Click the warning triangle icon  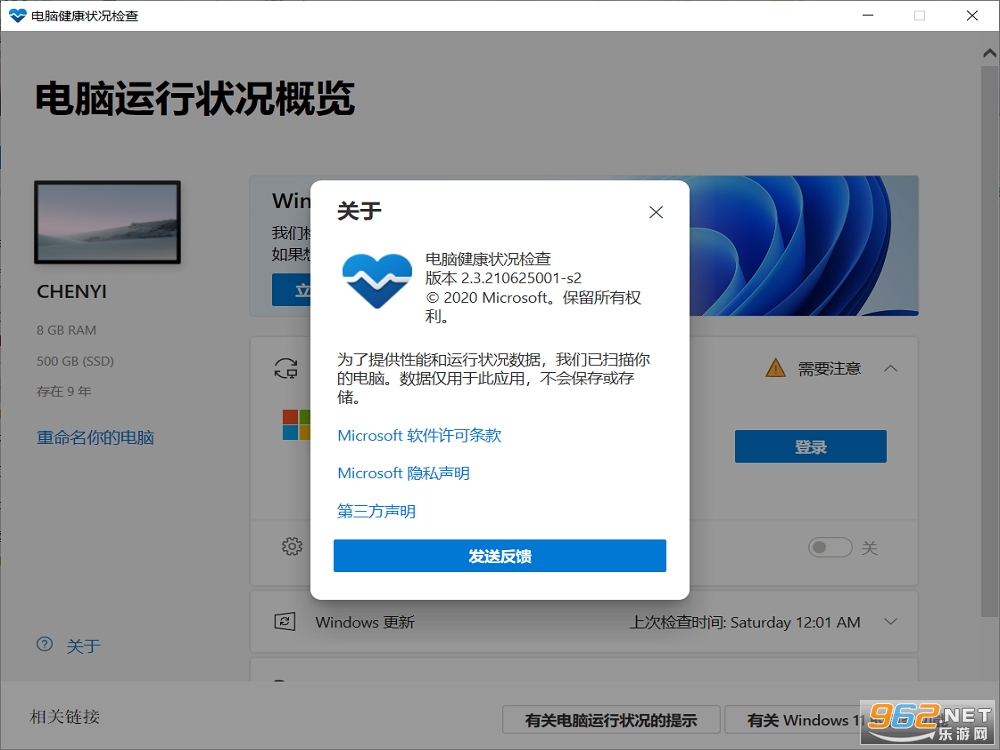coord(776,368)
